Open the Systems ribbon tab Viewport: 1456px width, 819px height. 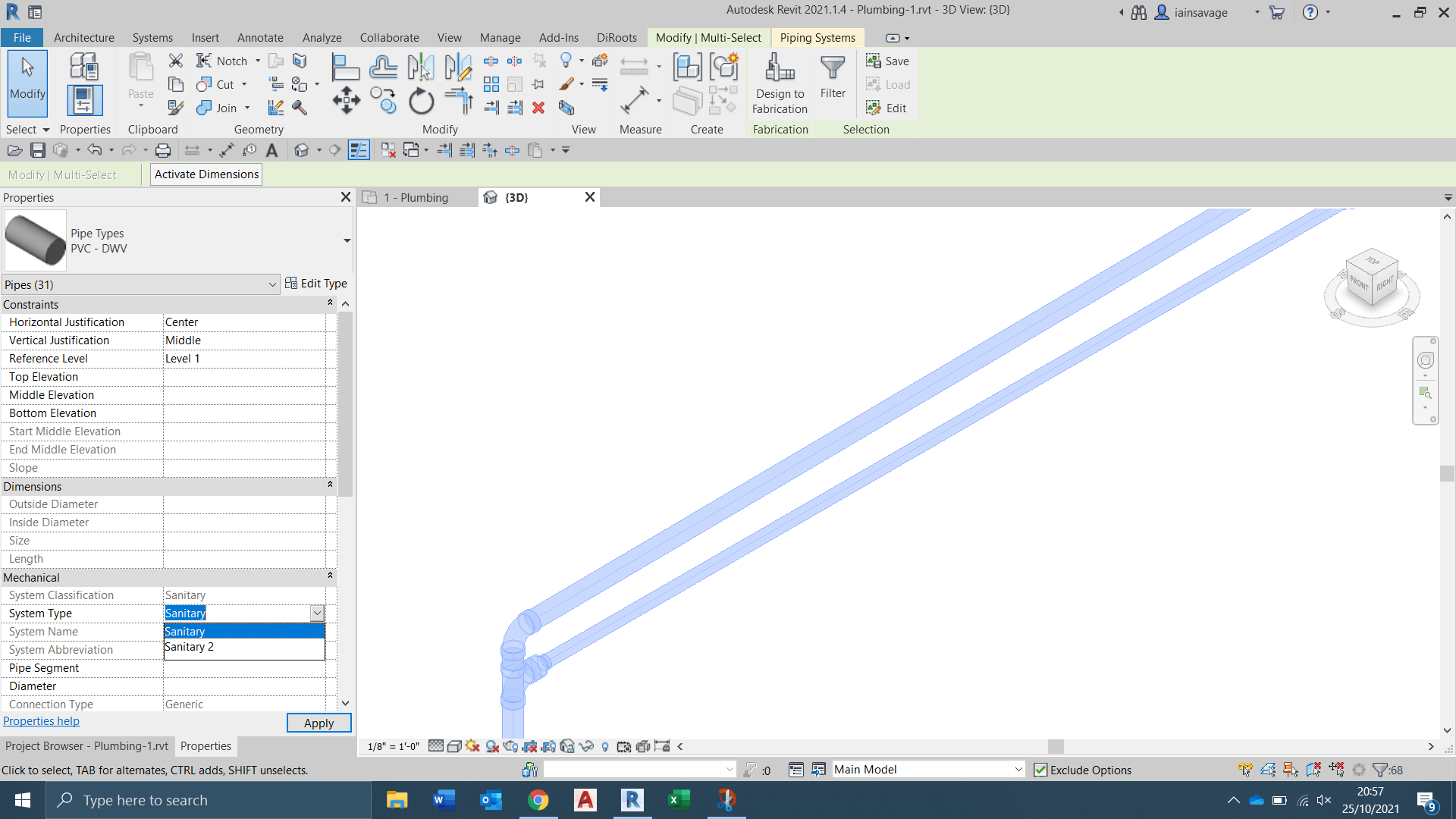tap(152, 37)
